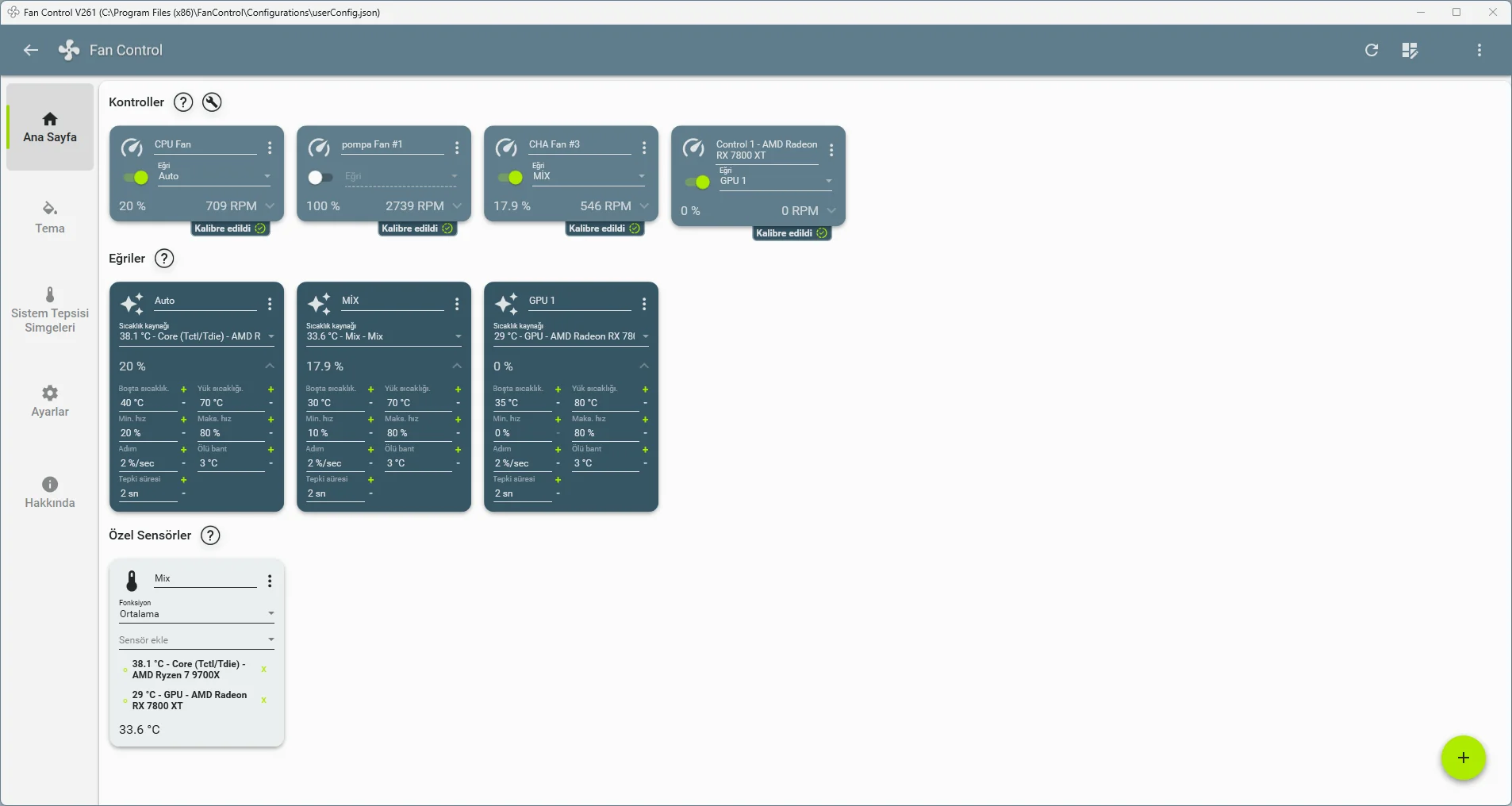Go to Ana Sayfa tab
Image resolution: width=1512 pixels, height=806 pixels.
point(50,127)
